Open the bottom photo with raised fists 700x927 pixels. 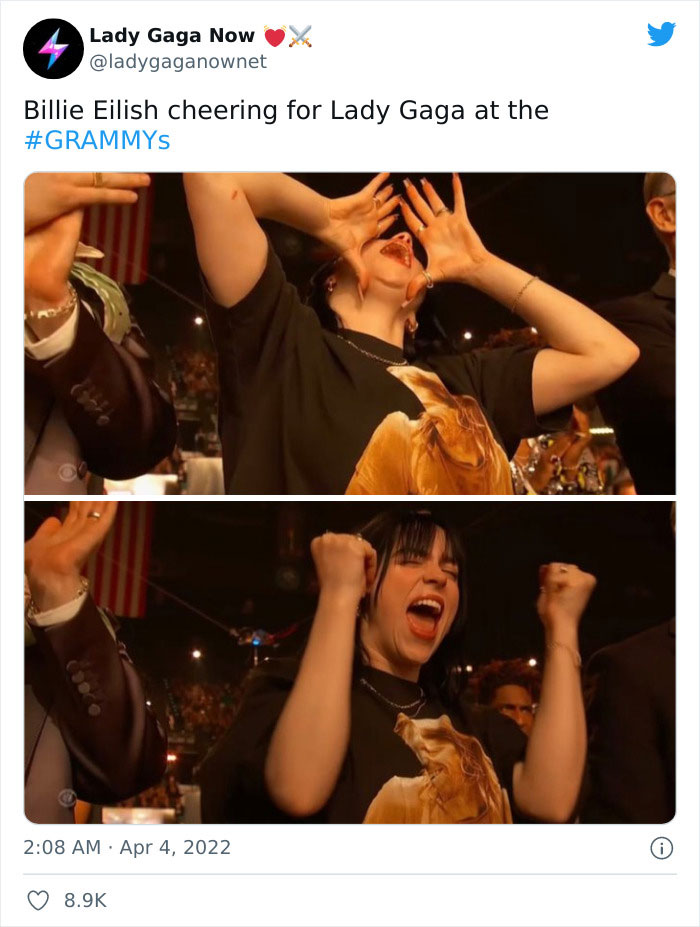(350, 663)
